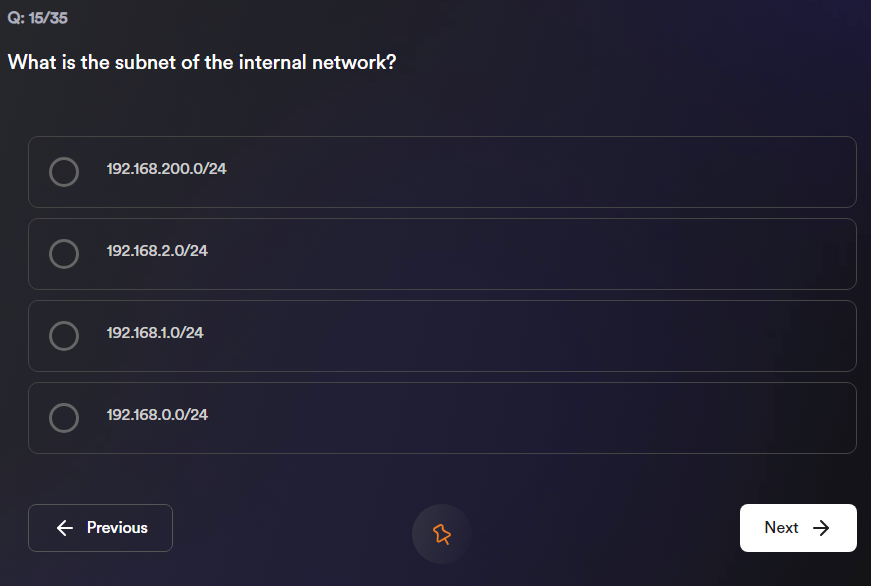Viewport: 871px width, 586px height.
Task: Mark the 192.168.1.0/24 radio option
Action: 64,336
